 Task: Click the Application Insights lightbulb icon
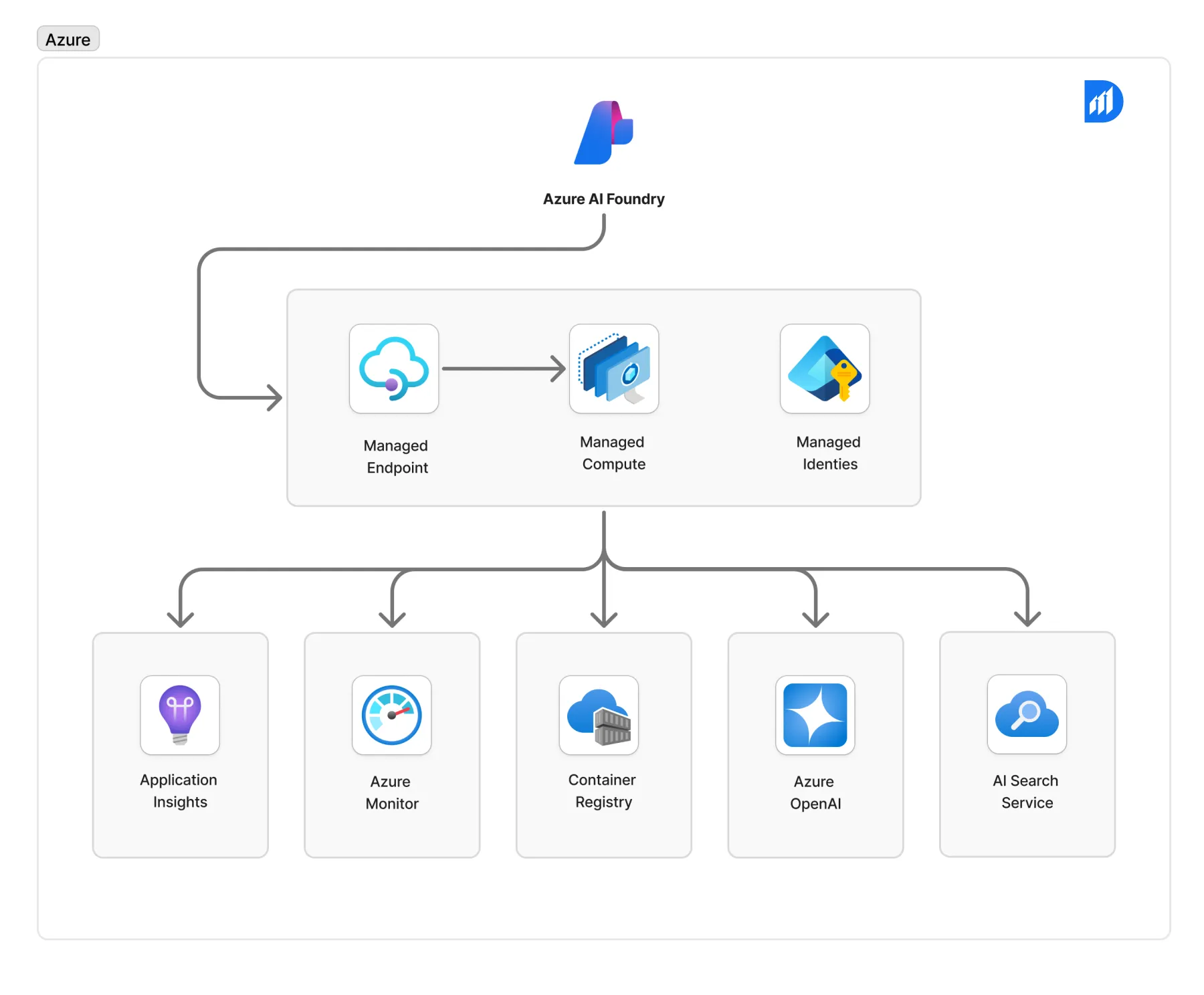pos(180,715)
